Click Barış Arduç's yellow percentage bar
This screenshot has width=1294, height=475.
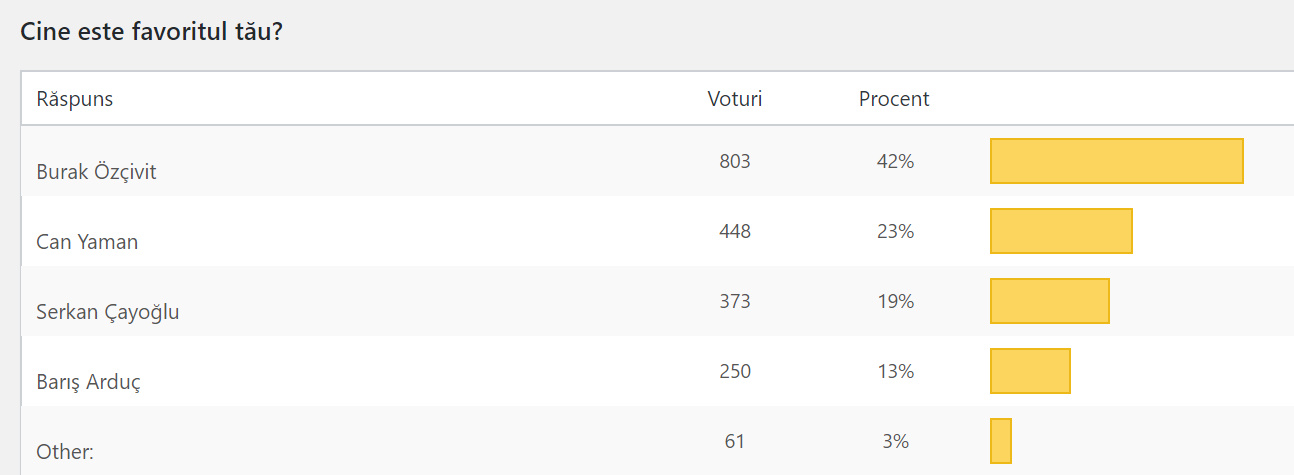[x=1030, y=371]
